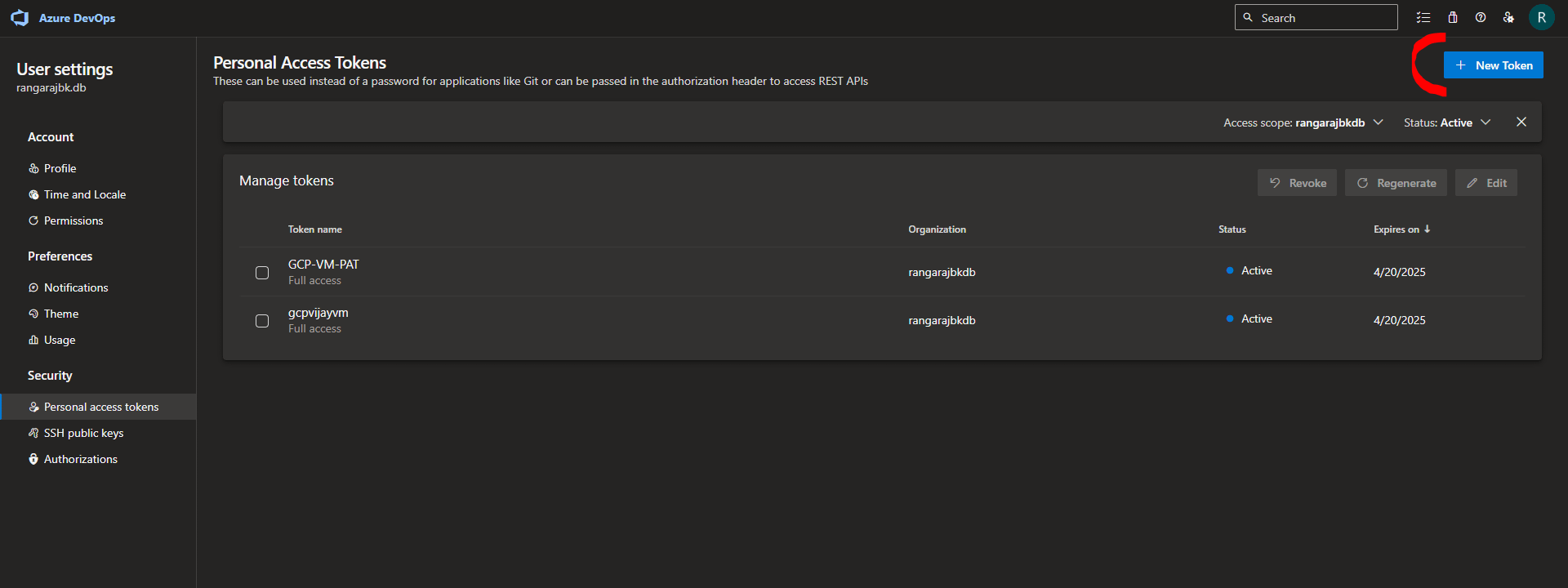Viewport: 1568px width, 588px height.
Task: Open the Help question mark icon
Action: tap(1481, 17)
